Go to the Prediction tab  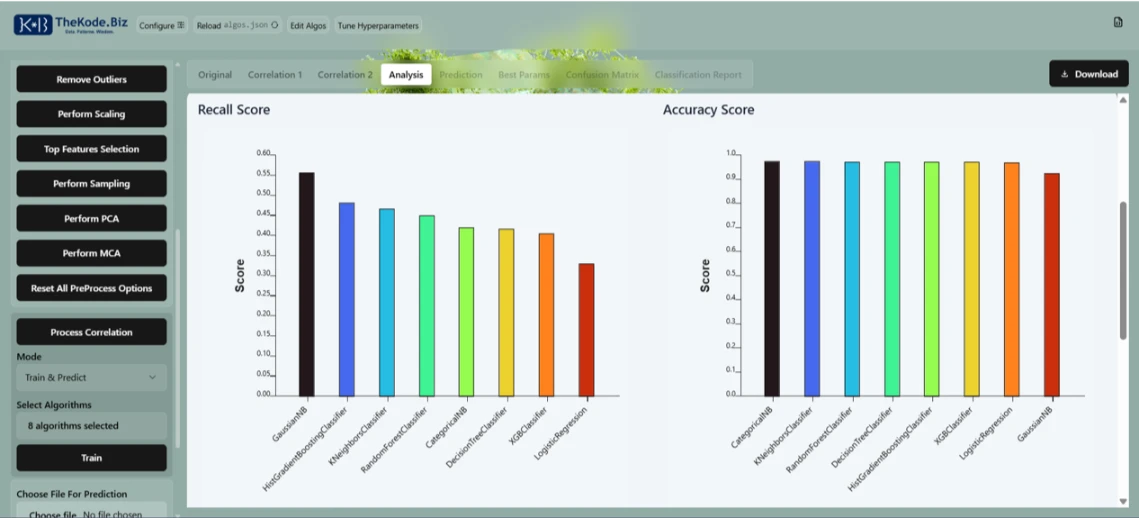tap(460, 75)
